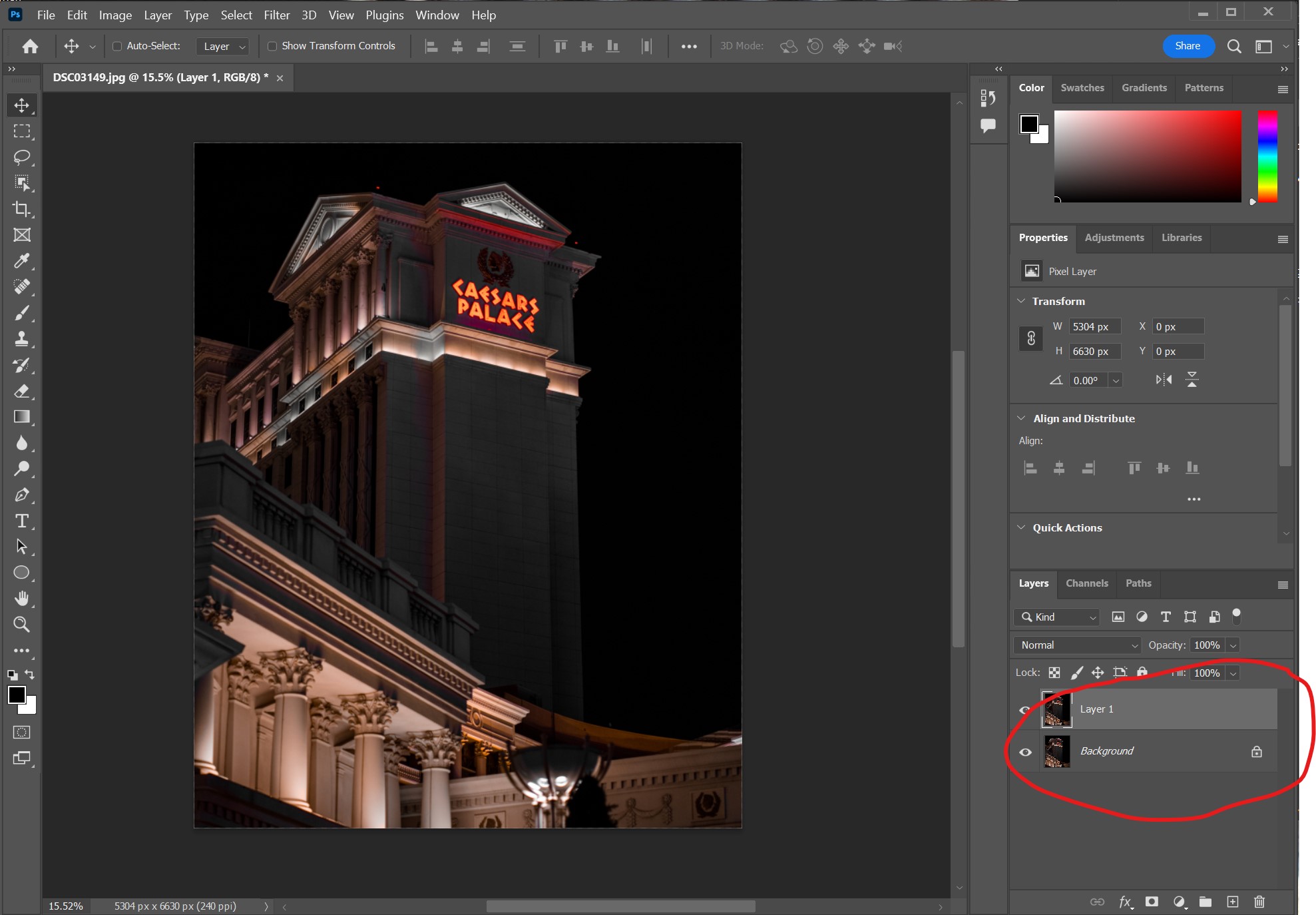Delete layer using trash icon
This screenshot has width=1316, height=915.
(x=1259, y=902)
